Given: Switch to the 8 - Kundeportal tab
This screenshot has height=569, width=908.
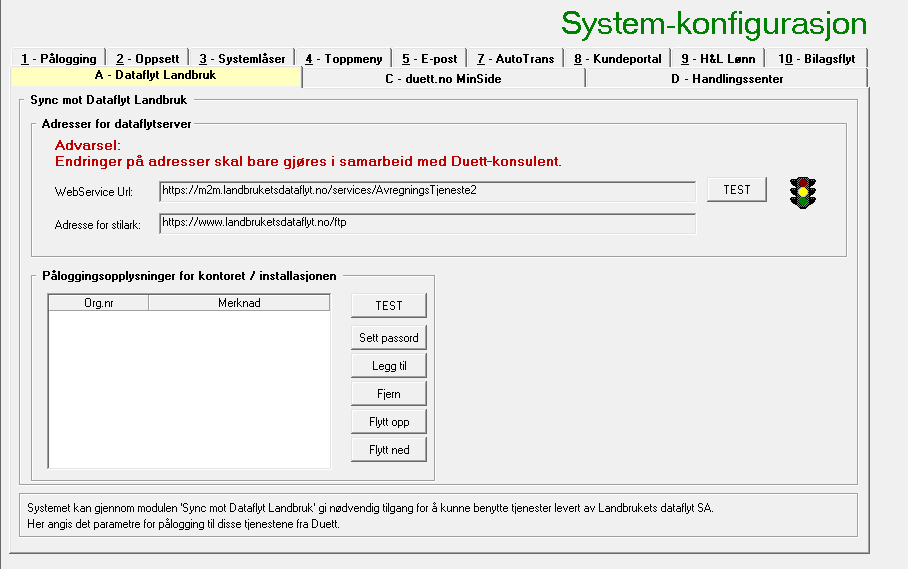Looking at the screenshot, I should (x=617, y=58).
